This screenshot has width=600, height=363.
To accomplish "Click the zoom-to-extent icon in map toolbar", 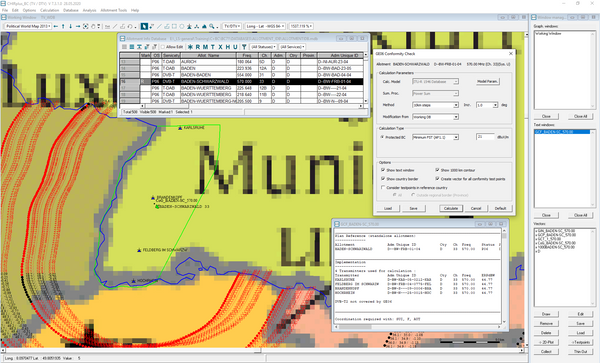I will click(x=85, y=26).
